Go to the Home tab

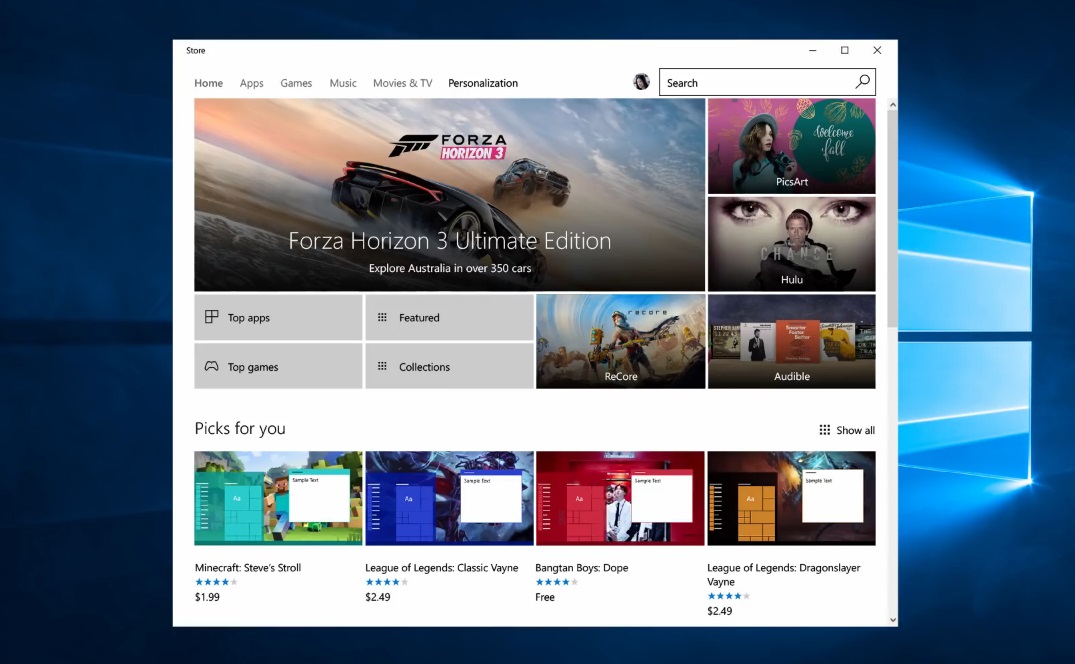(x=208, y=83)
